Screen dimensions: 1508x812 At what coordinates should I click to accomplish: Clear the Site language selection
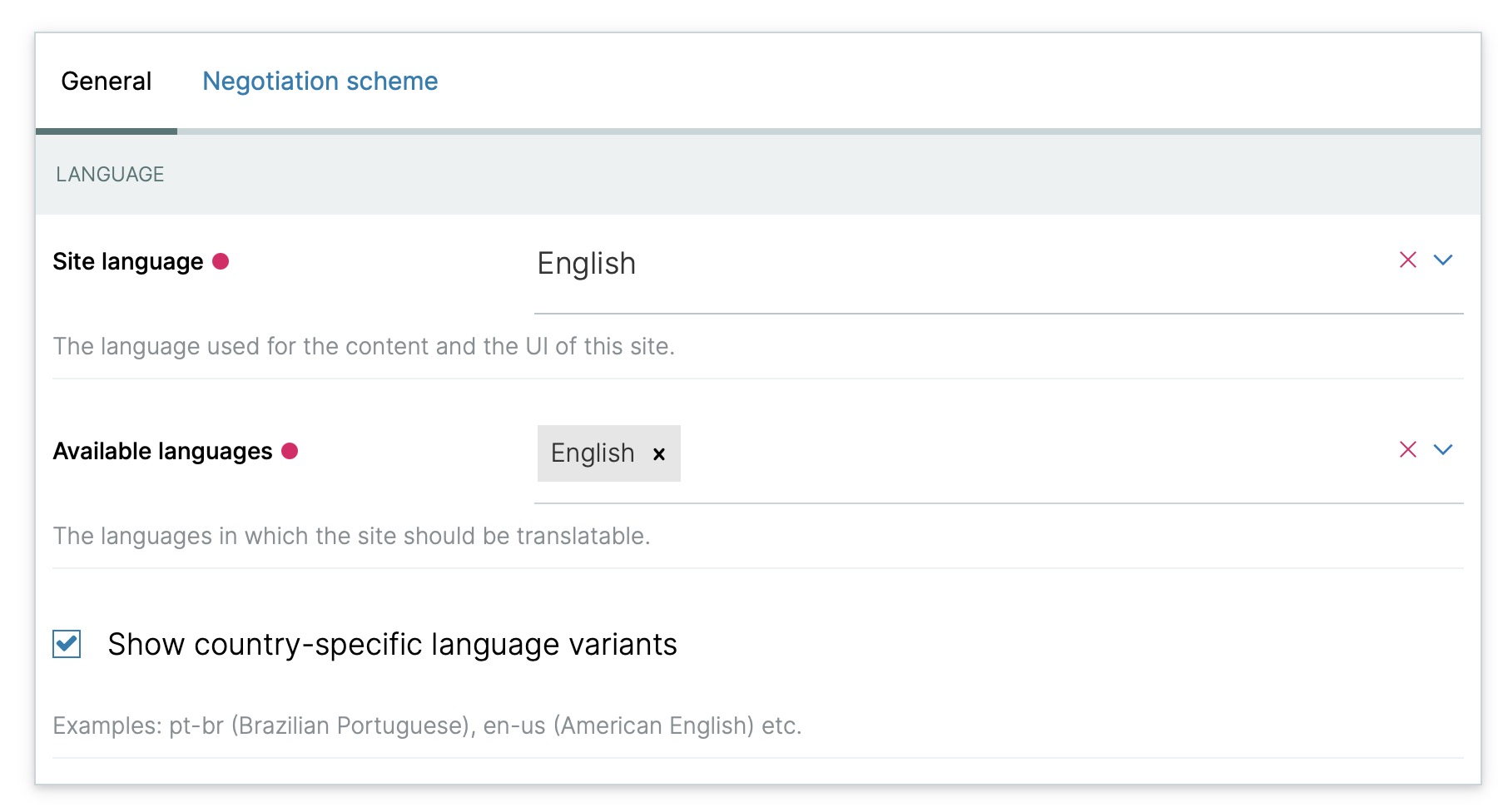[x=1407, y=260]
